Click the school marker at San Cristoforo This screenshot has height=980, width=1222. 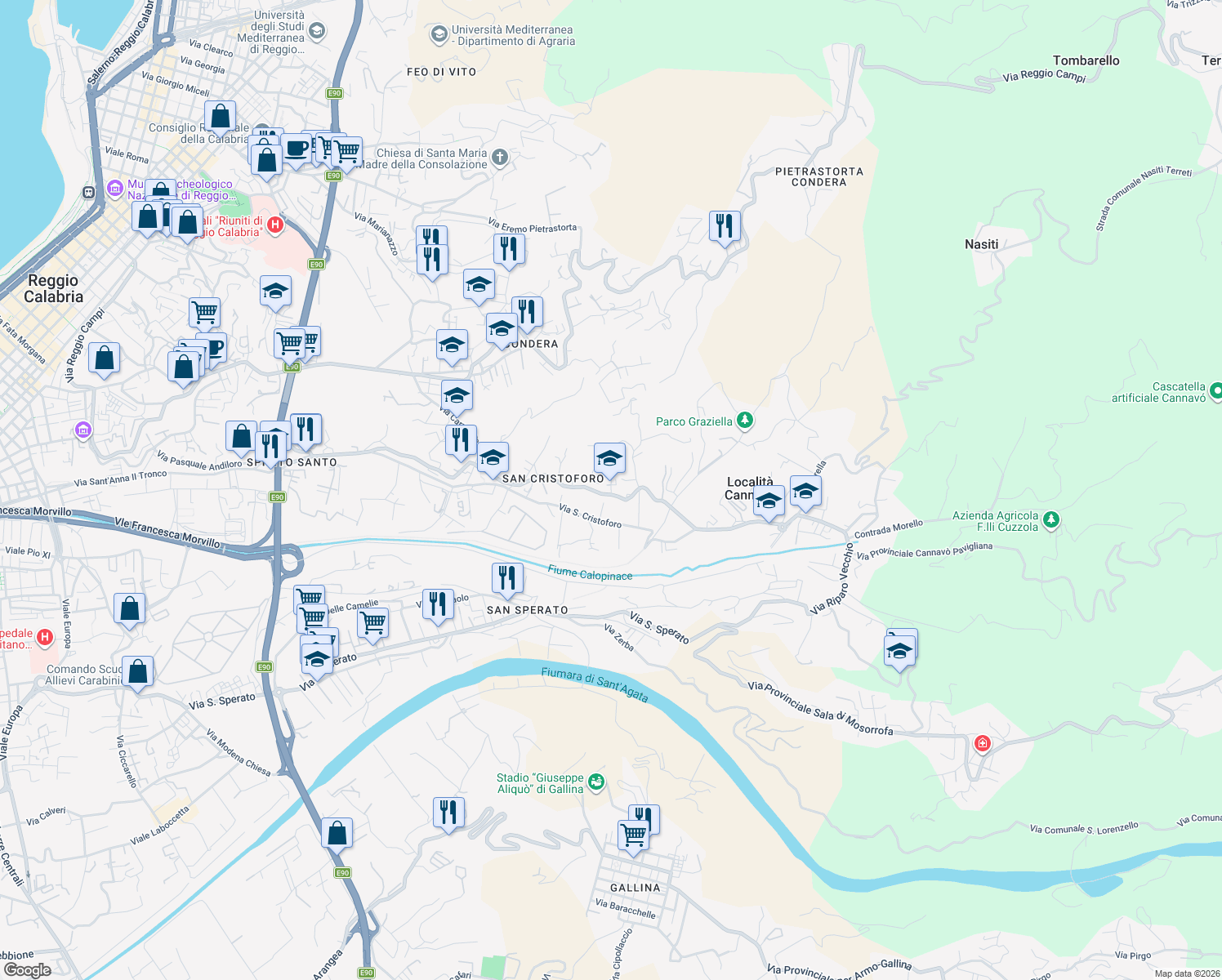(493, 457)
